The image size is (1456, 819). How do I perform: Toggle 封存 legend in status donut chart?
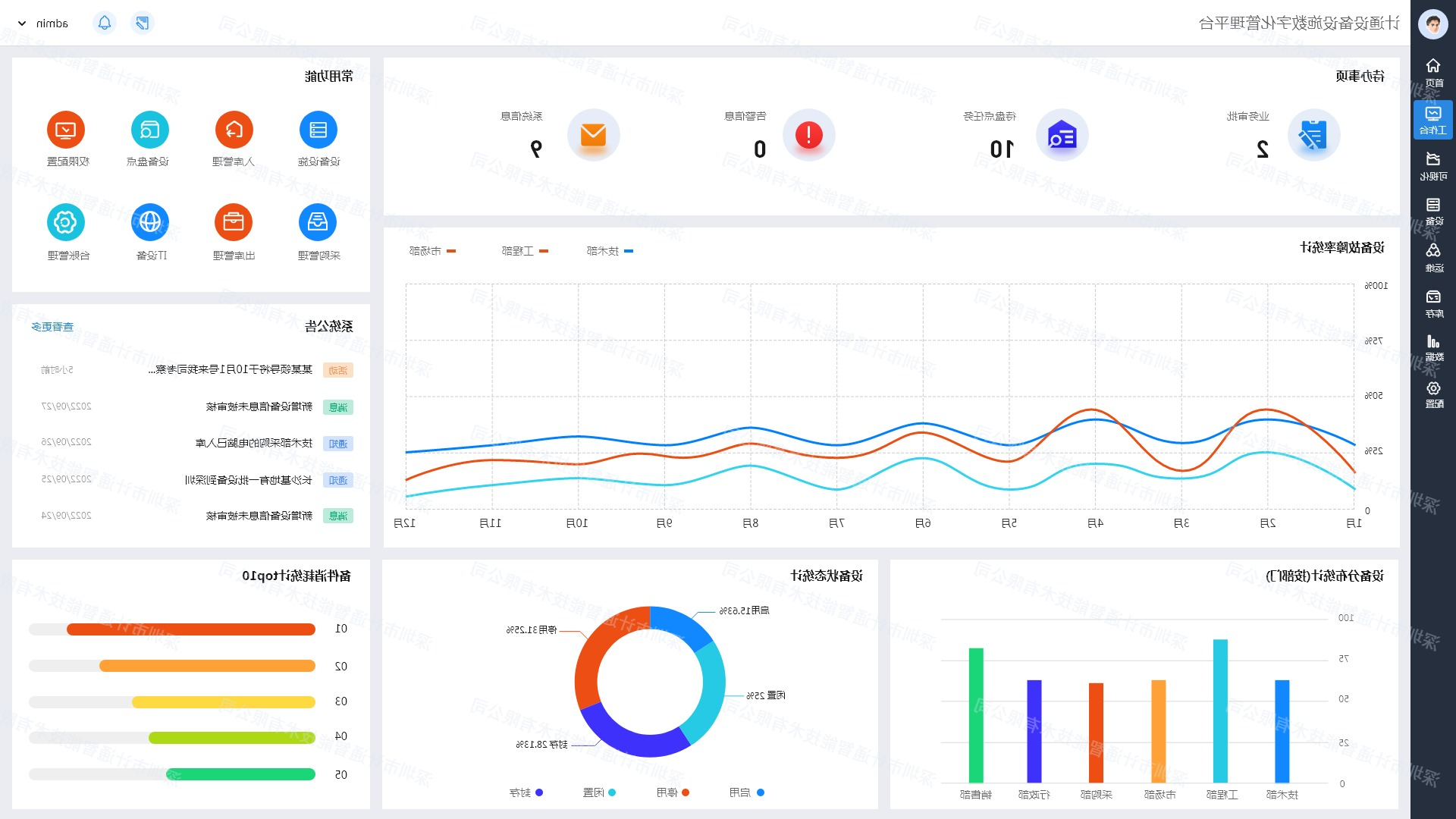[x=526, y=792]
